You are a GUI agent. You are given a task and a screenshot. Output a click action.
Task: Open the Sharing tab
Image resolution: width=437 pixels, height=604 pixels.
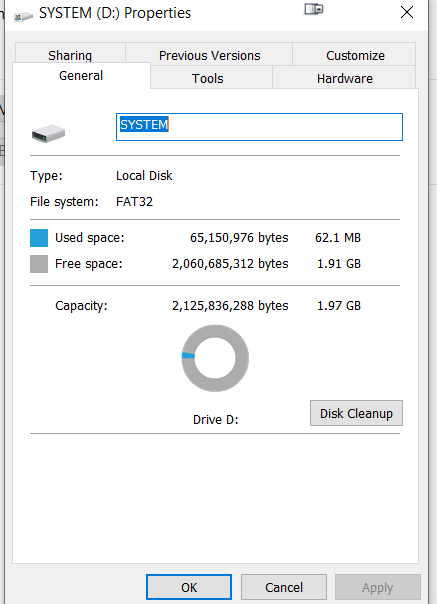[70, 54]
